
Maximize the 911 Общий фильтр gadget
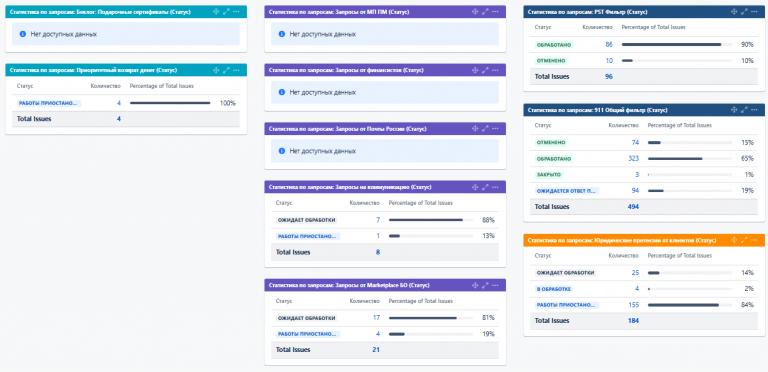(744, 110)
